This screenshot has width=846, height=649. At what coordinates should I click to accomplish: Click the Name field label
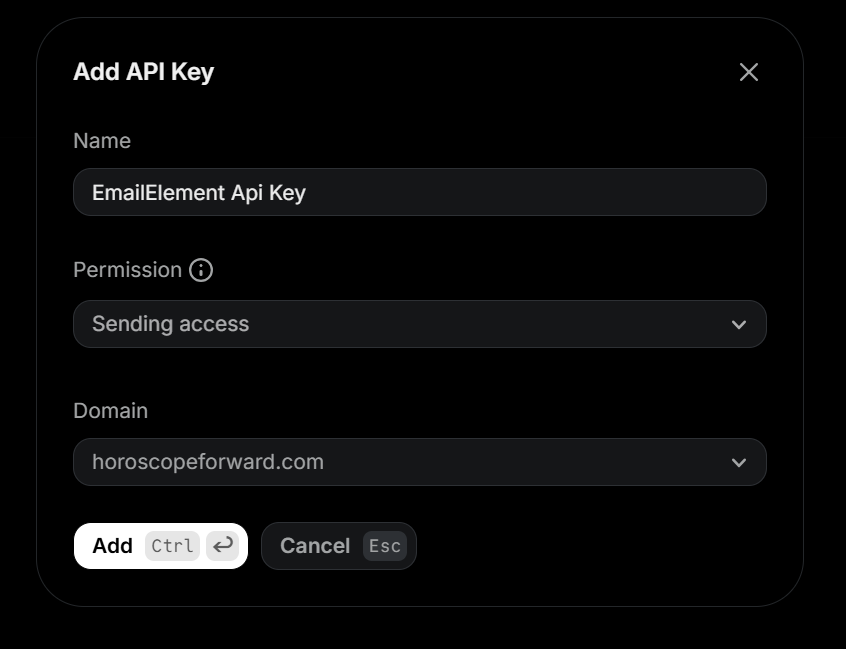click(102, 141)
